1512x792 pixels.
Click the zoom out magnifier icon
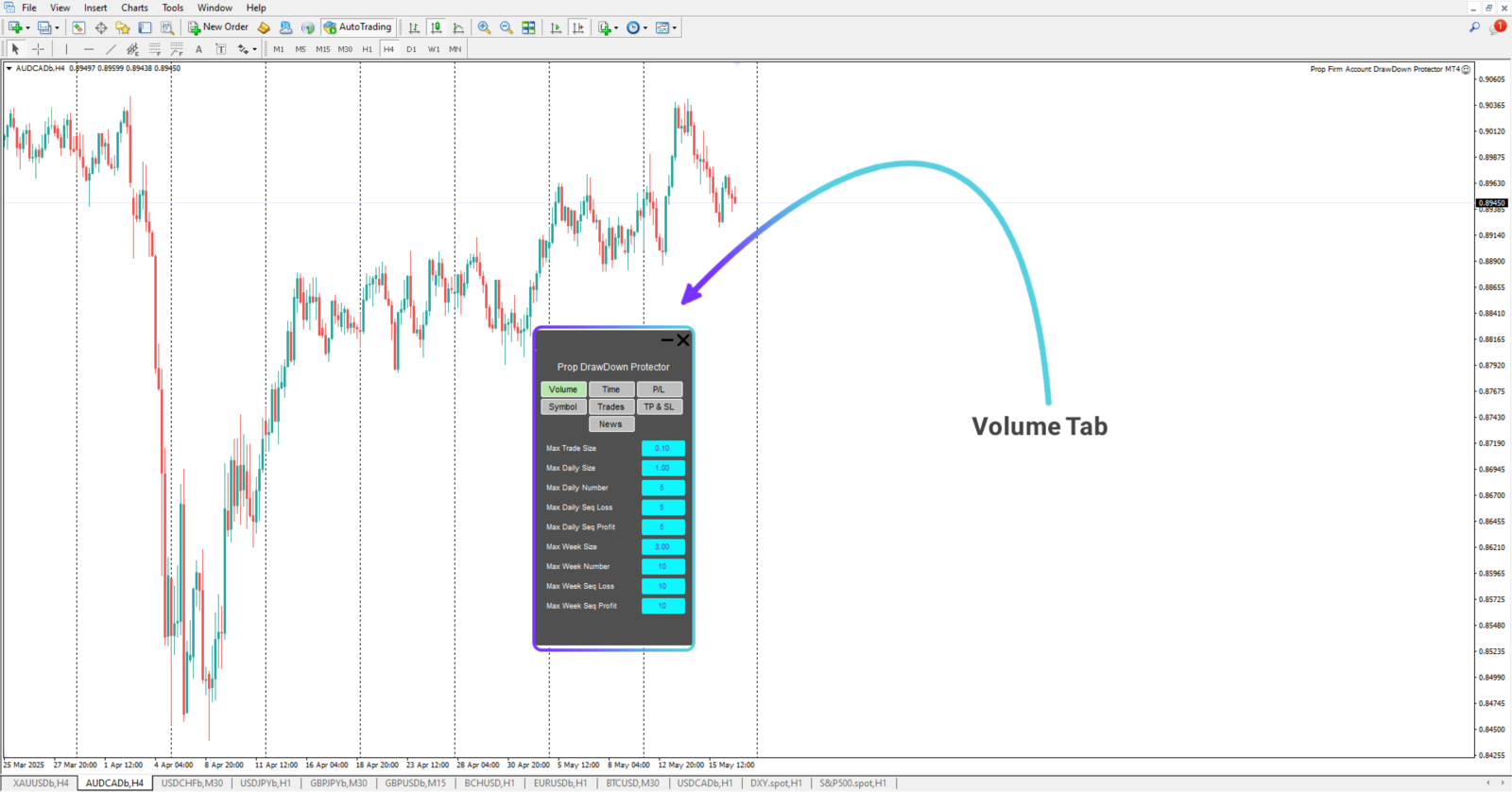click(x=507, y=27)
